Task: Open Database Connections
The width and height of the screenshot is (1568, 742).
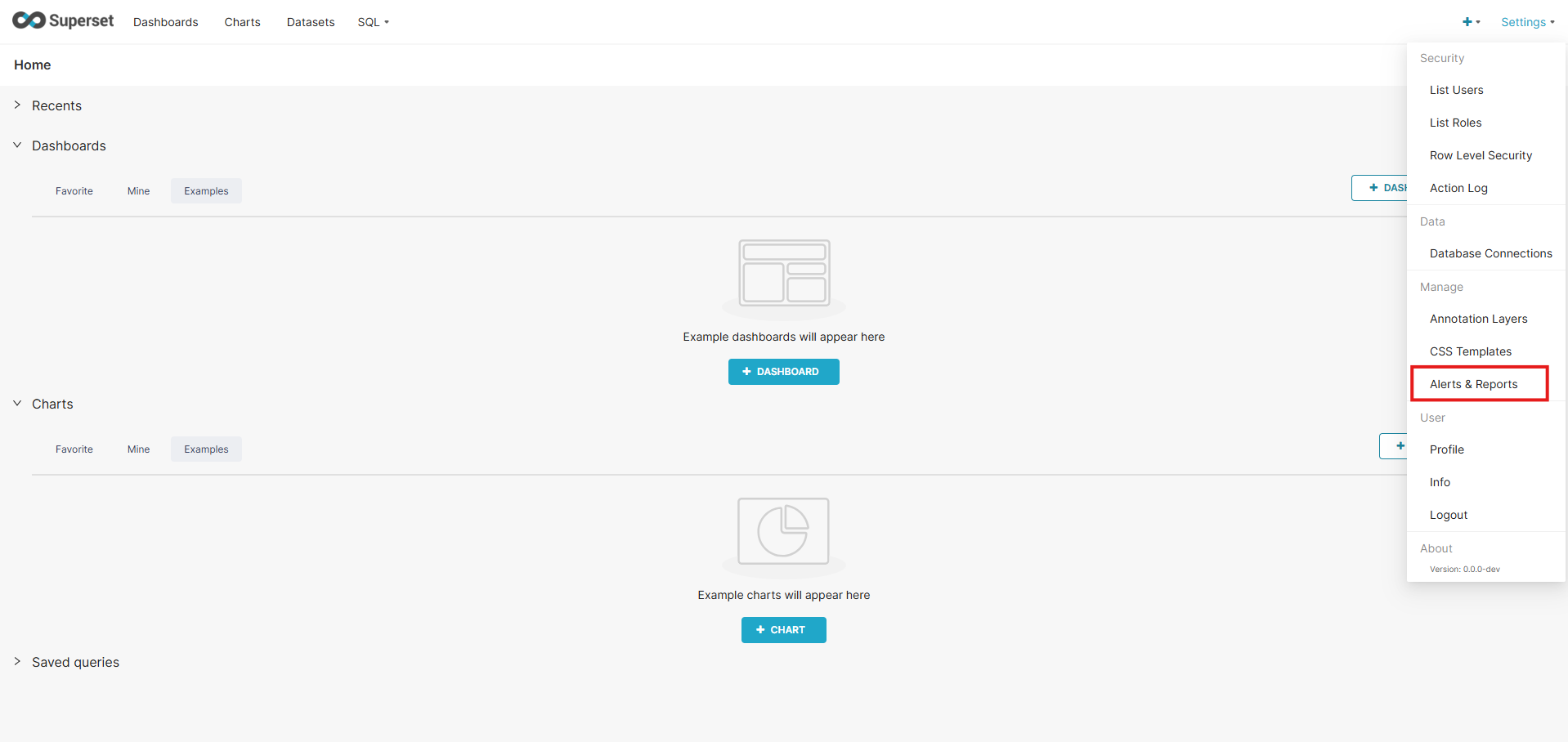Action: (1490, 253)
